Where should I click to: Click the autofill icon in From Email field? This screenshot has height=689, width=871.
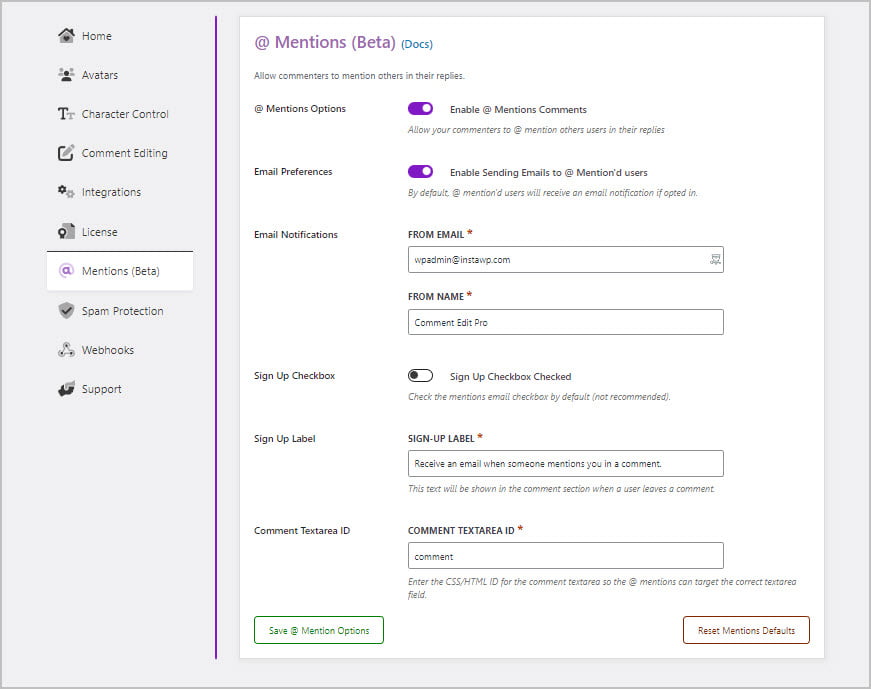tap(714, 259)
